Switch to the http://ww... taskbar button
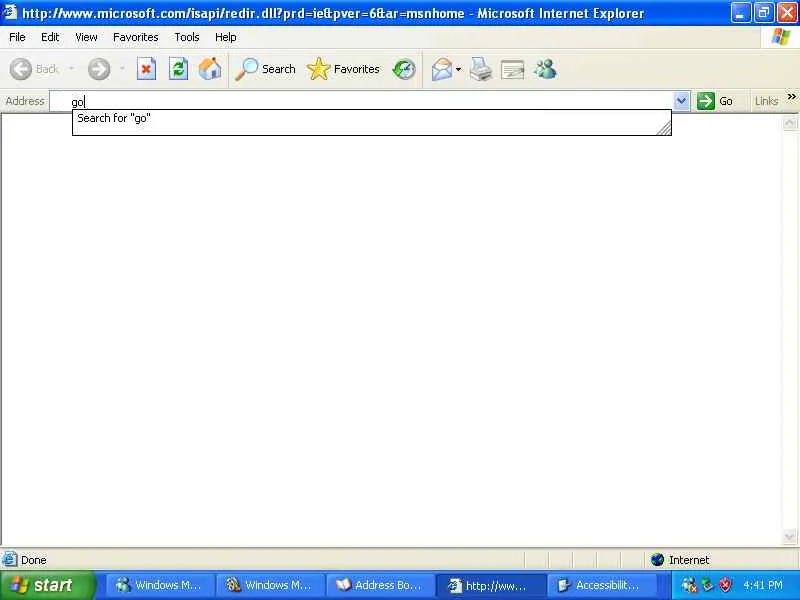This screenshot has width=800, height=600. (x=490, y=585)
